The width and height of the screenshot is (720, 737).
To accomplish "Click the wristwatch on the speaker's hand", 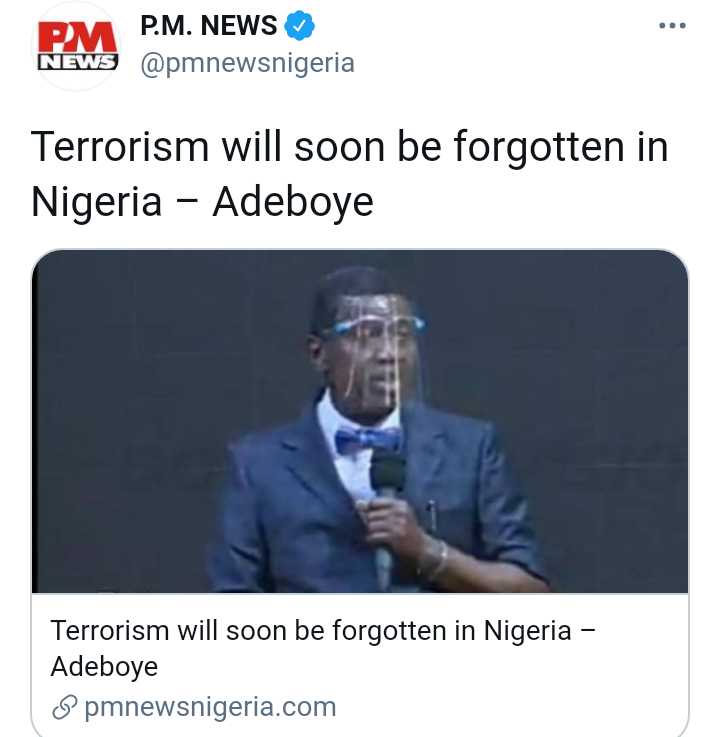I will 435,559.
